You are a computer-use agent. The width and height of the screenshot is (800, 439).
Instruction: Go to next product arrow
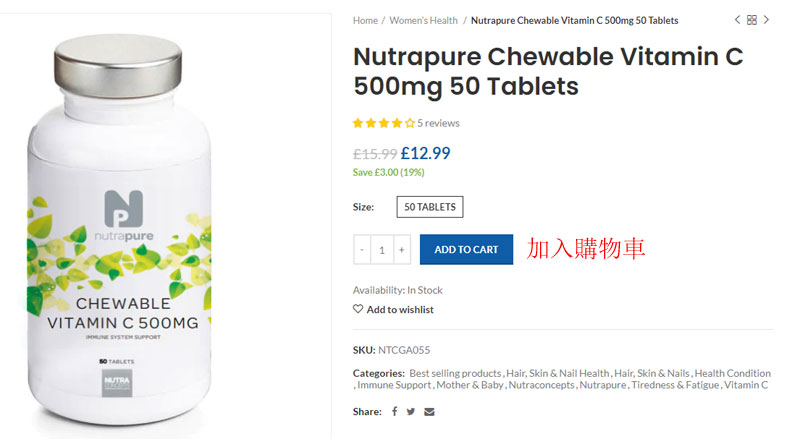tap(767, 20)
